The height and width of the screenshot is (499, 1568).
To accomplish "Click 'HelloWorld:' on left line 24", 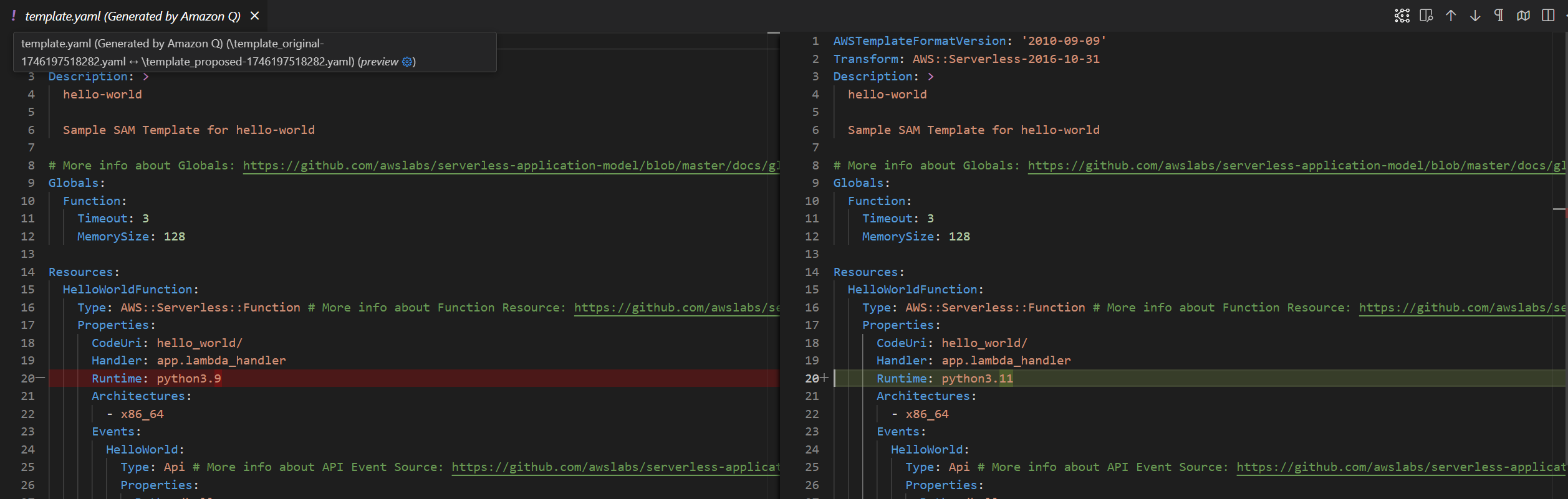I will tap(145, 449).
